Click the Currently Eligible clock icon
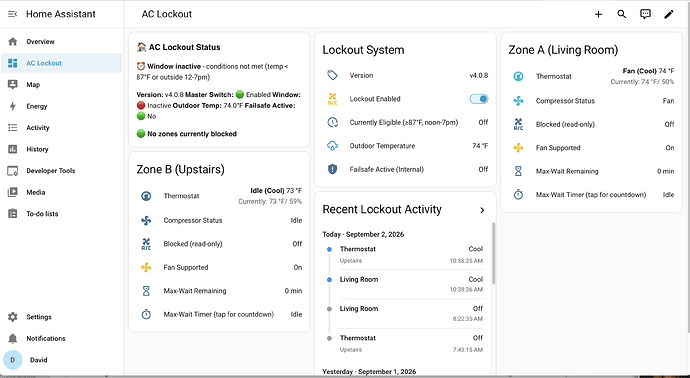 [x=332, y=122]
